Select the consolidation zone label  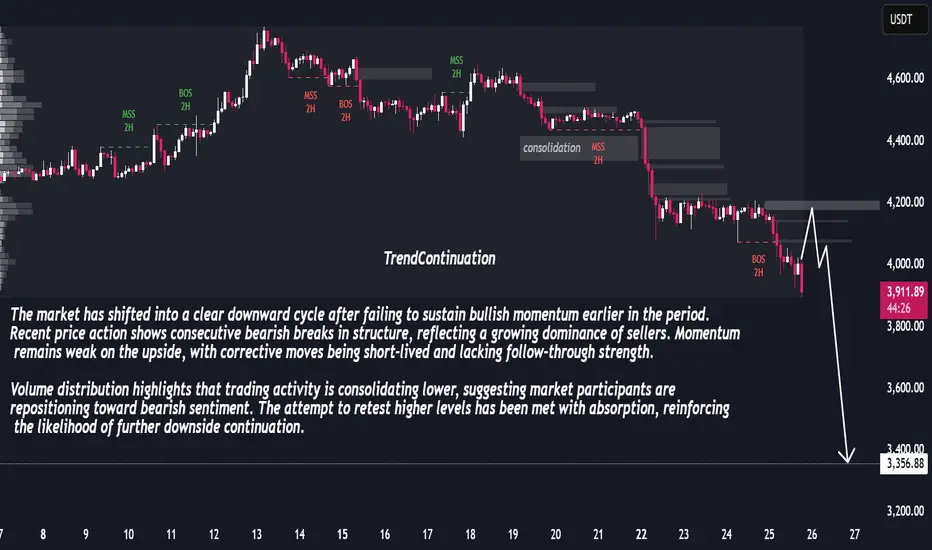pos(551,148)
